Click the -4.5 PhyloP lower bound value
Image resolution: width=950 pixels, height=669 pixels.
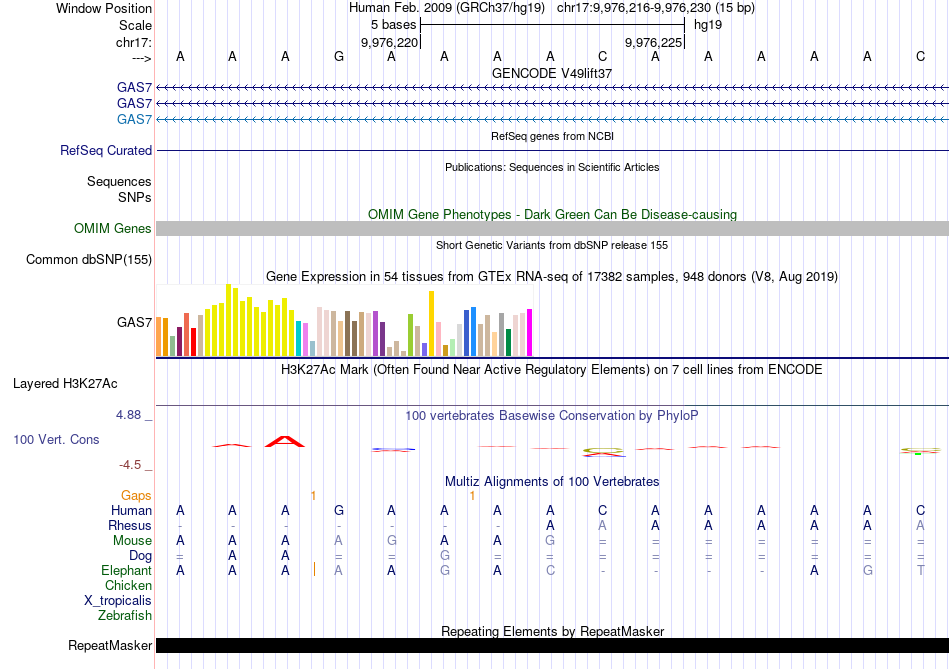(130, 465)
